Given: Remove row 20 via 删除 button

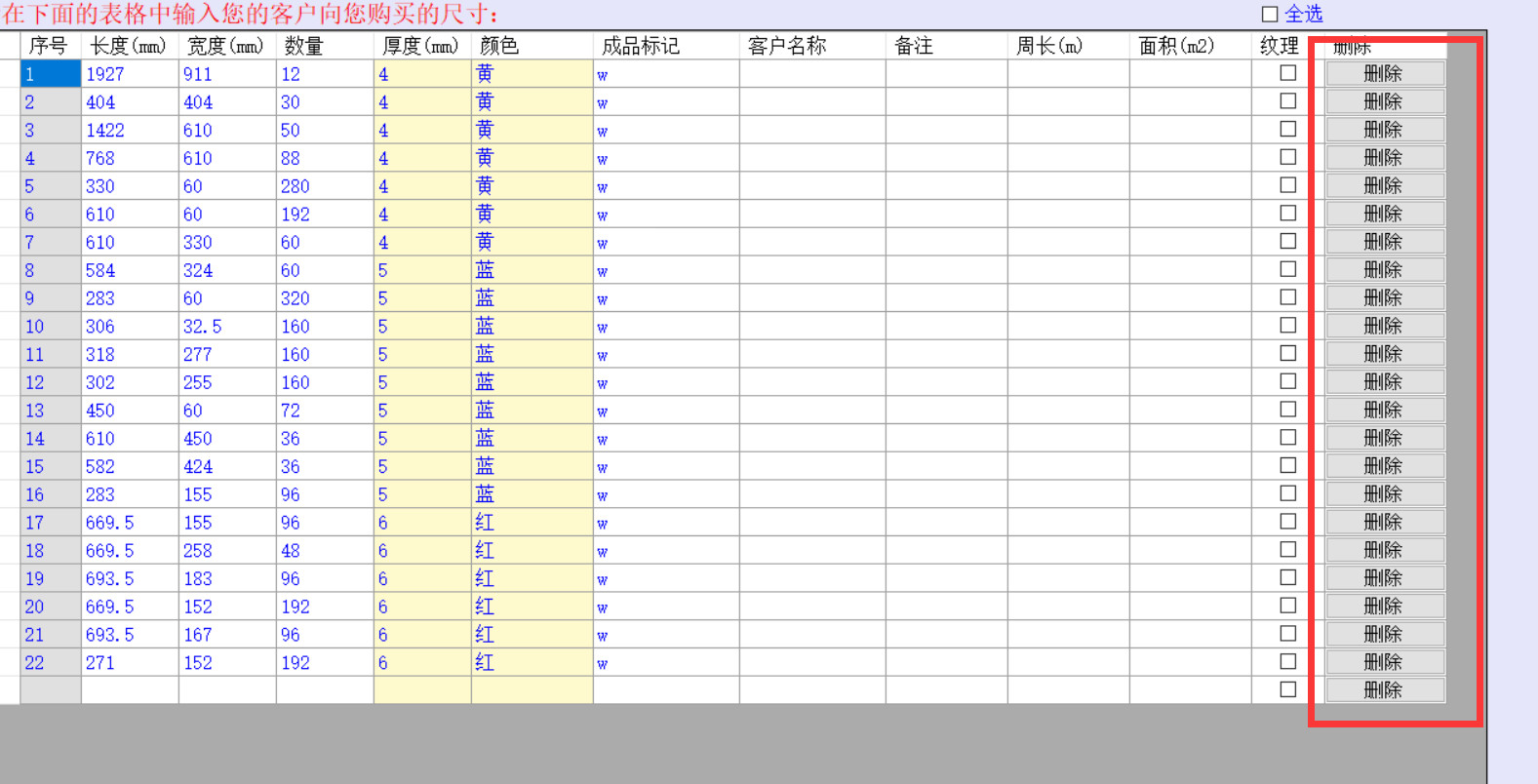Looking at the screenshot, I should [x=1385, y=607].
